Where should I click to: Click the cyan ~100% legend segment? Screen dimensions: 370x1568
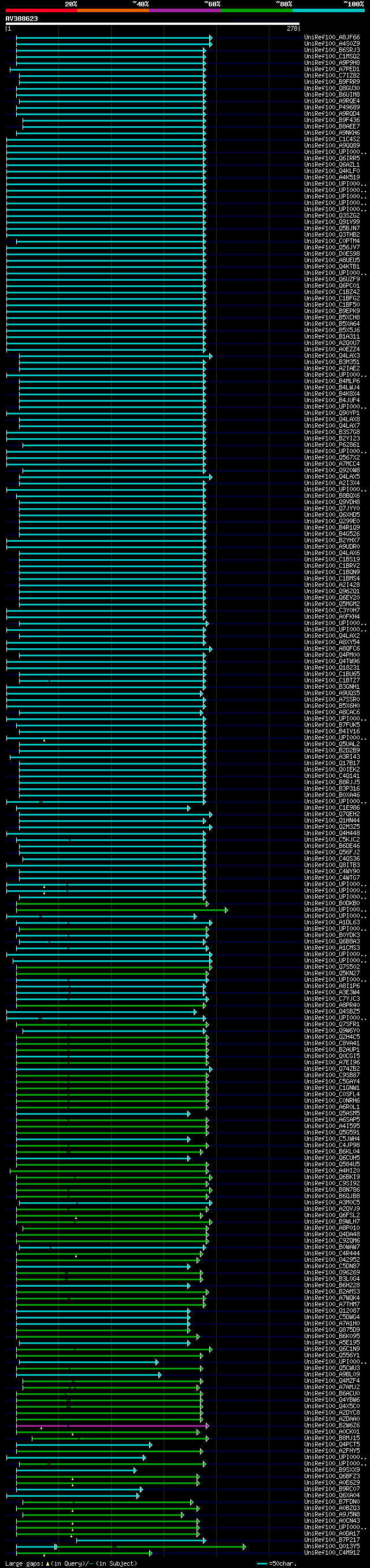click(328, 10)
